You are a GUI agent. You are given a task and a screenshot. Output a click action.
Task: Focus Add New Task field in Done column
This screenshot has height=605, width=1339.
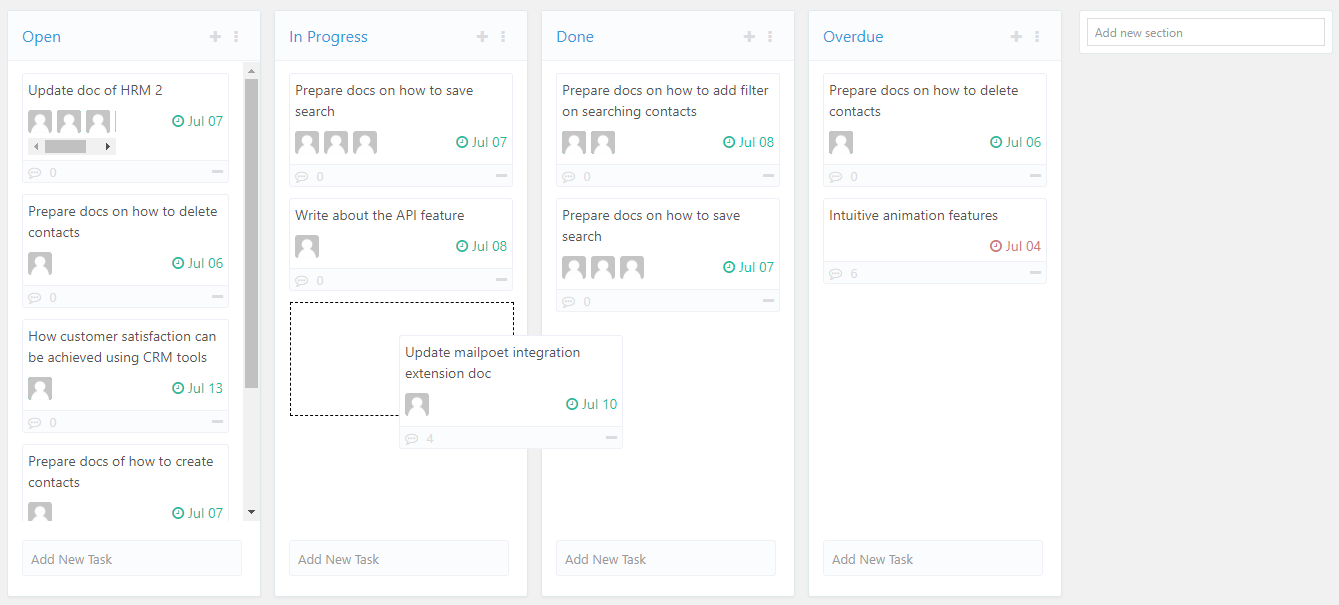666,559
